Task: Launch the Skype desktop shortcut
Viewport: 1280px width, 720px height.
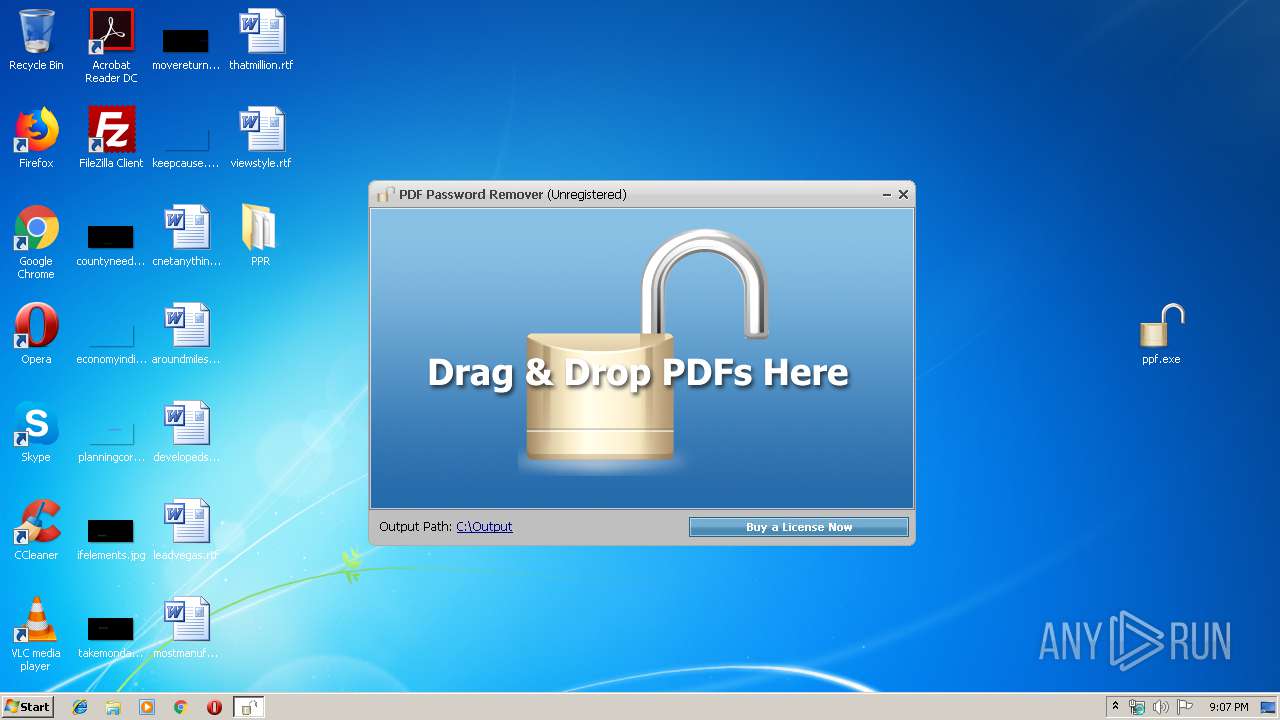Action: pos(36,433)
